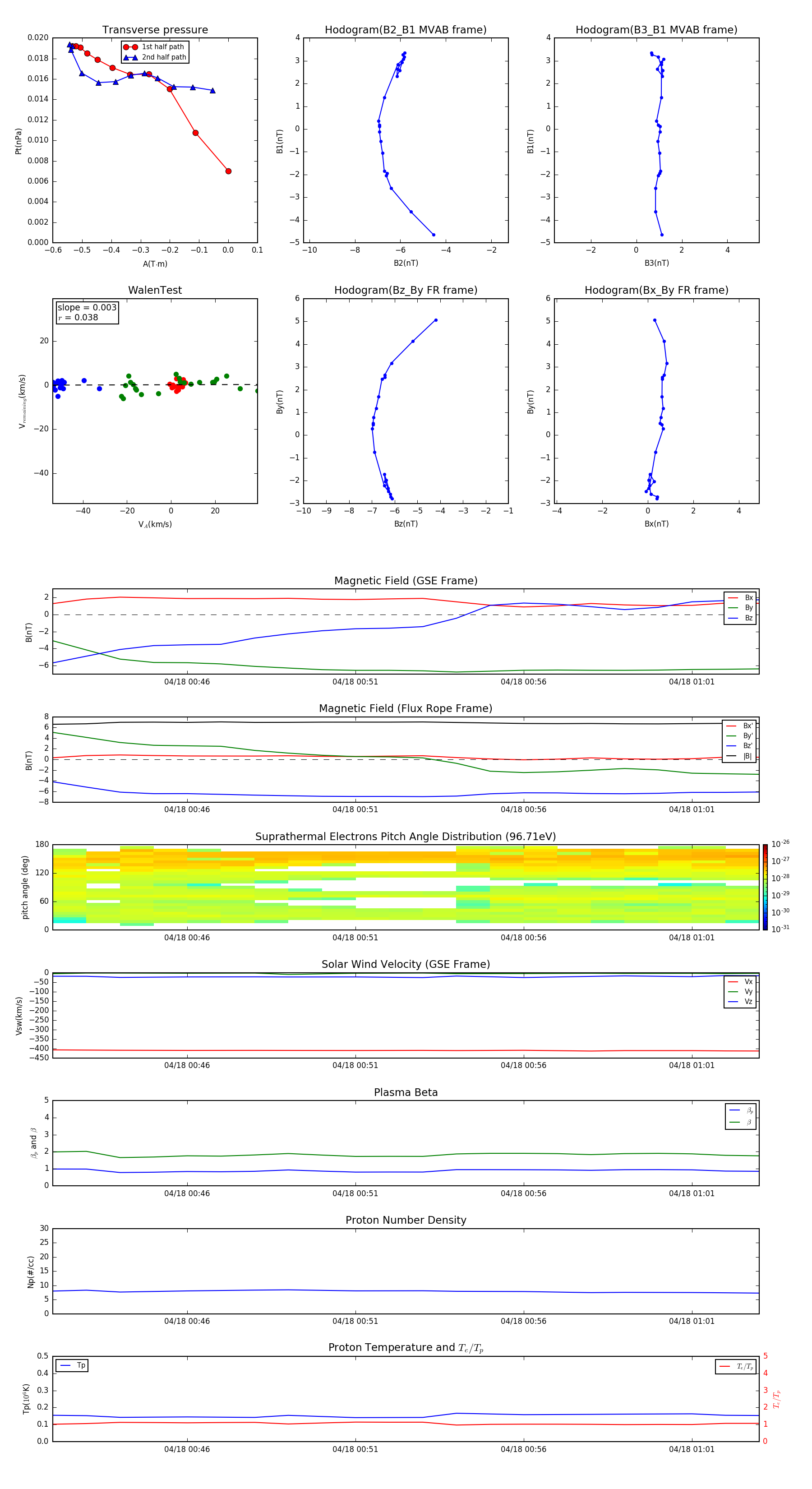The image size is (812, 1489).
Task: Select the "Solar Wind Velocity (GSE Frame)" title
Action: click(406, 965)
